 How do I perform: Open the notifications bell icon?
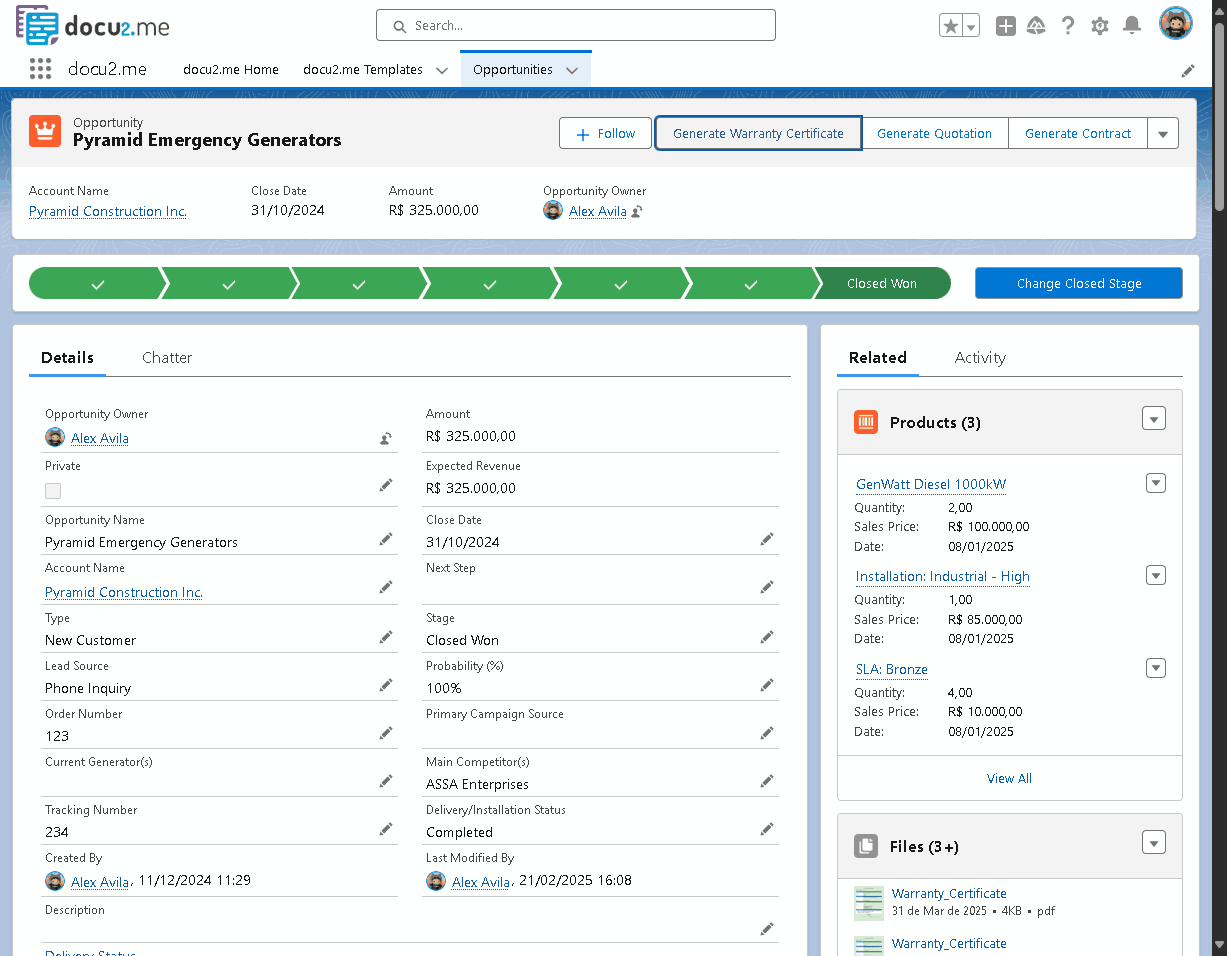click(x=1132, y=26)
